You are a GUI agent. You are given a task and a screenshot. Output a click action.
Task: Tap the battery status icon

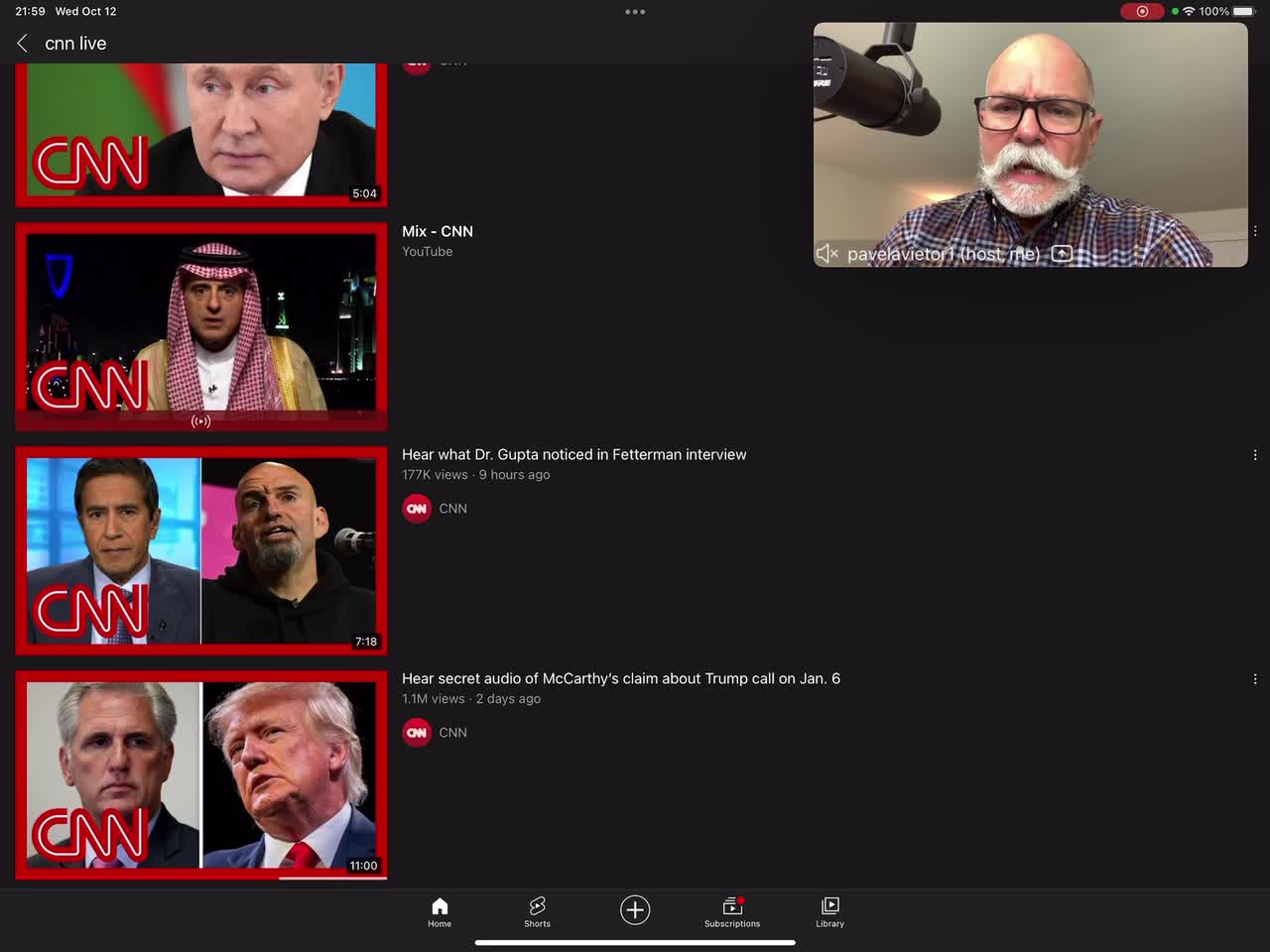1243,12
